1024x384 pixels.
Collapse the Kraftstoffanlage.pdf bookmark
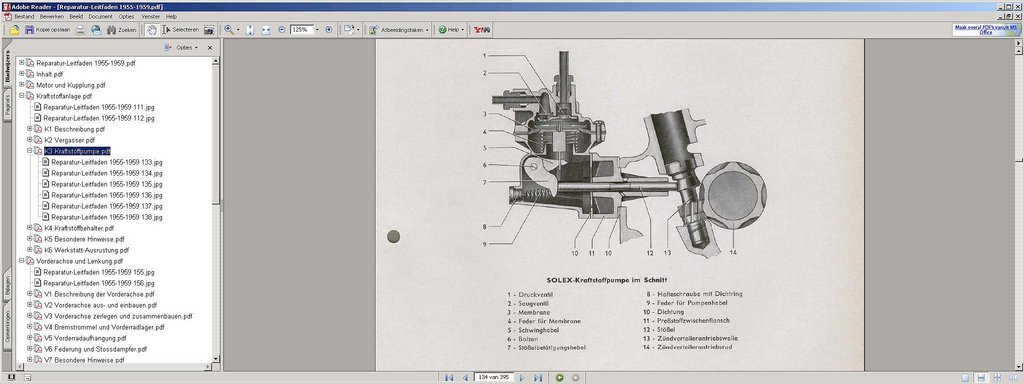click(x=22, y=96)
